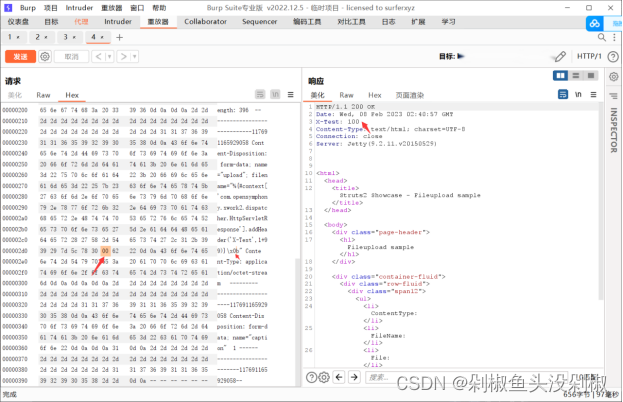Open response search settings gear
The image size is (623, 402).
click(324, 377)
